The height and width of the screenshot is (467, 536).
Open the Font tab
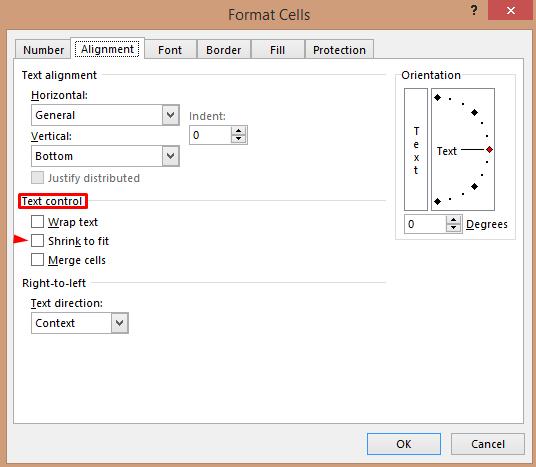pos(170,50)
